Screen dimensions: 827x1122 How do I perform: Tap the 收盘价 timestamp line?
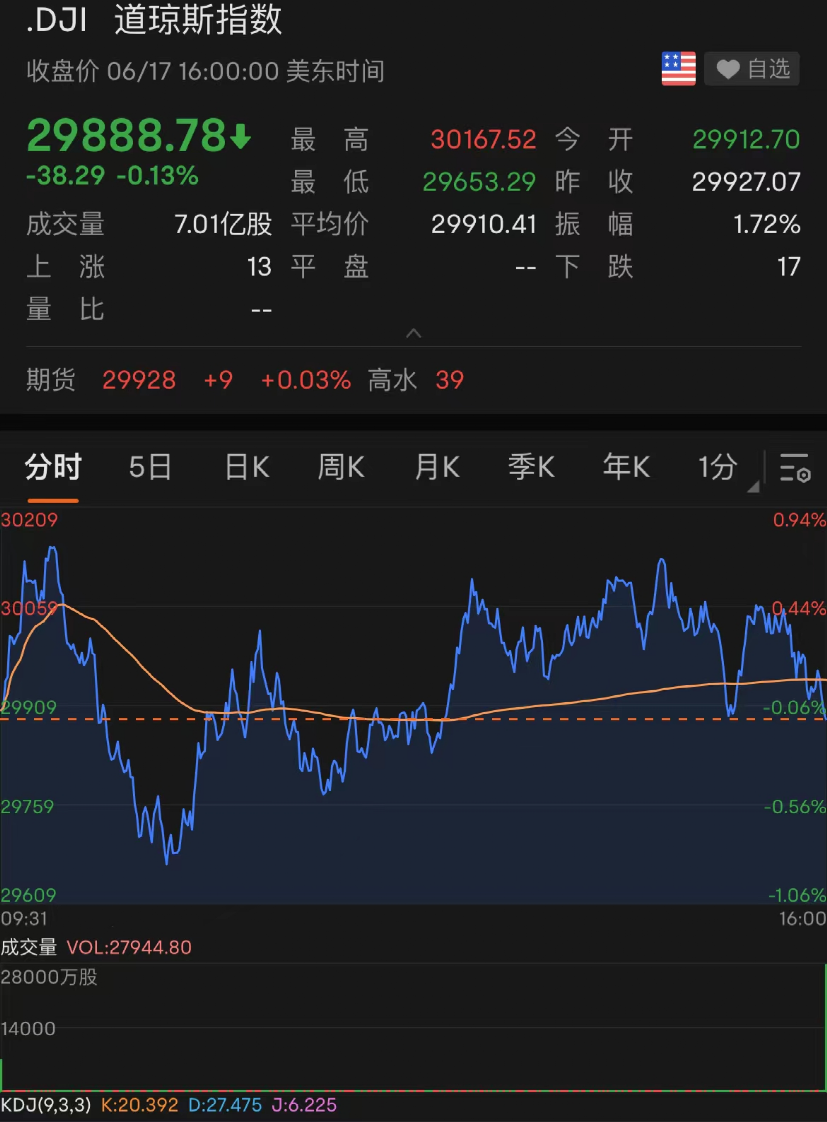205,72
